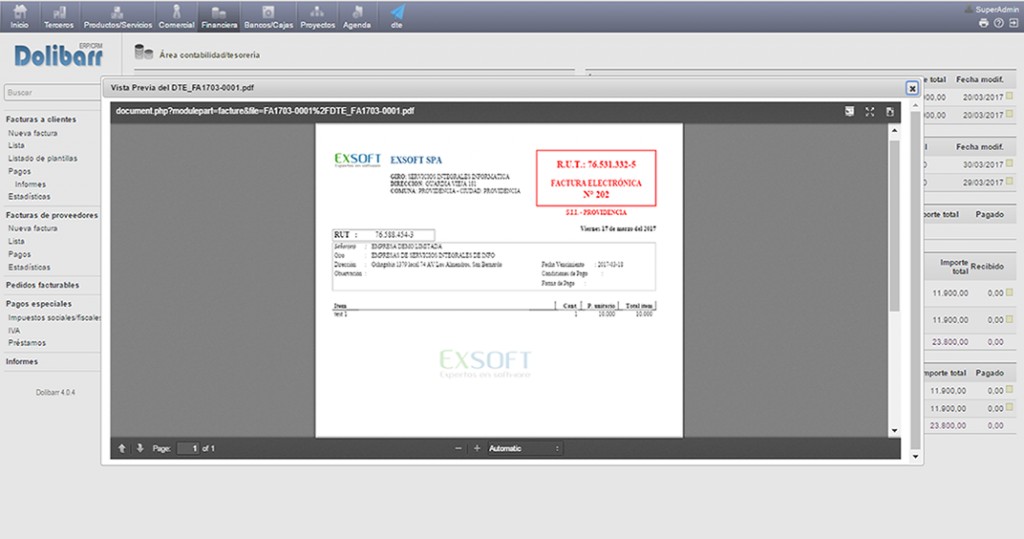The image size is (1024, 539).
Task: Open Facturas de proveedores section
Action: [x=52, y=215]
